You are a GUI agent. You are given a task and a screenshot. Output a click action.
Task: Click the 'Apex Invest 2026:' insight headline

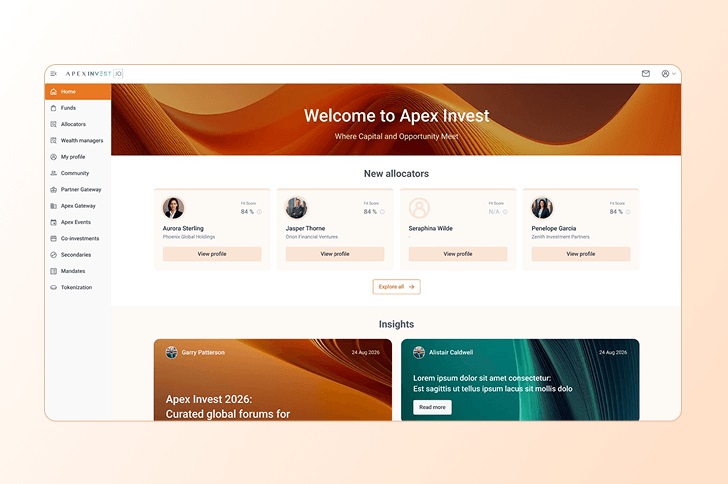click(x=209, y=399)
